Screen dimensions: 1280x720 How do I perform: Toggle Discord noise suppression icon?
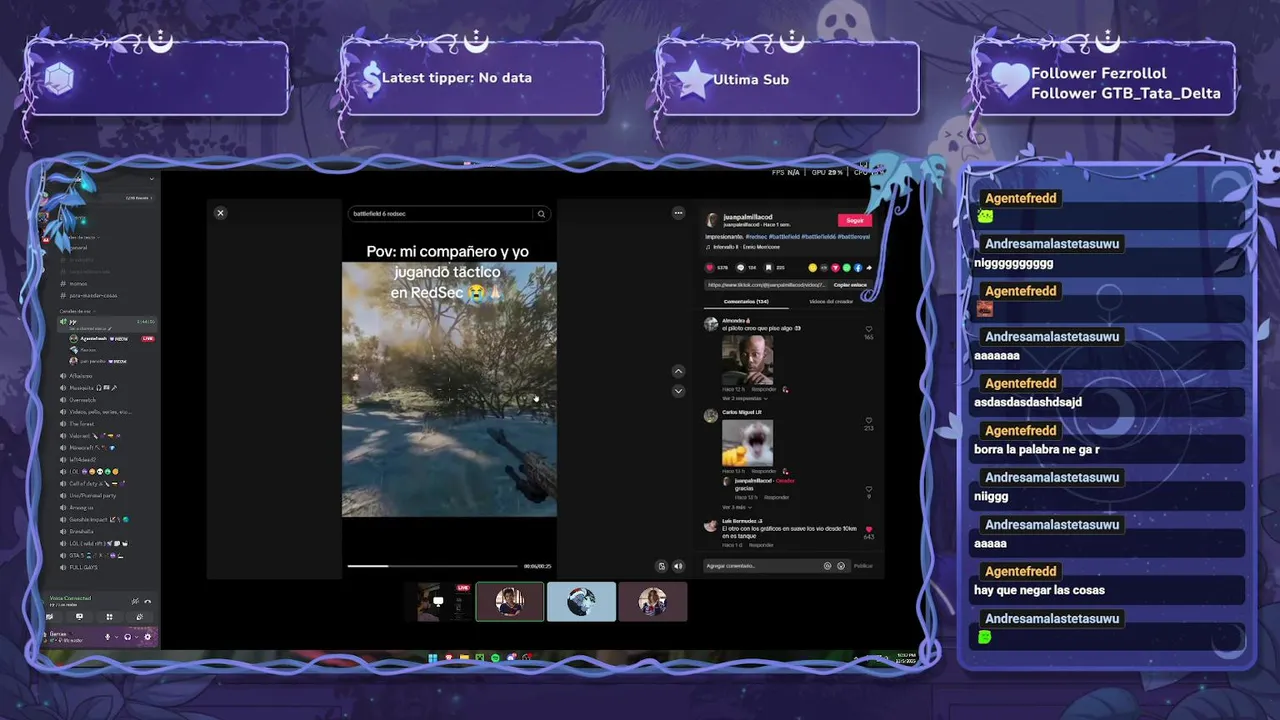[135, 601]
